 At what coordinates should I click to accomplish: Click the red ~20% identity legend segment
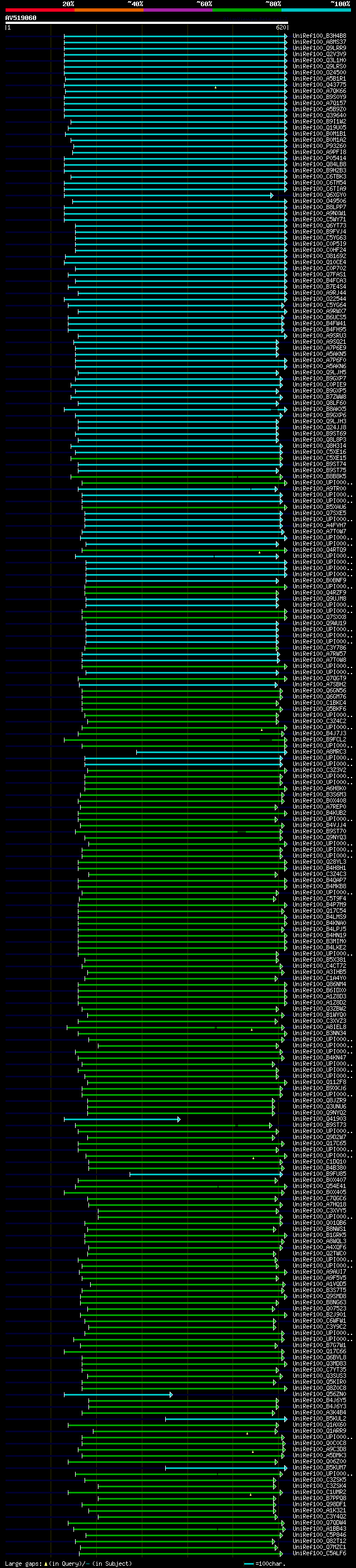39,10
